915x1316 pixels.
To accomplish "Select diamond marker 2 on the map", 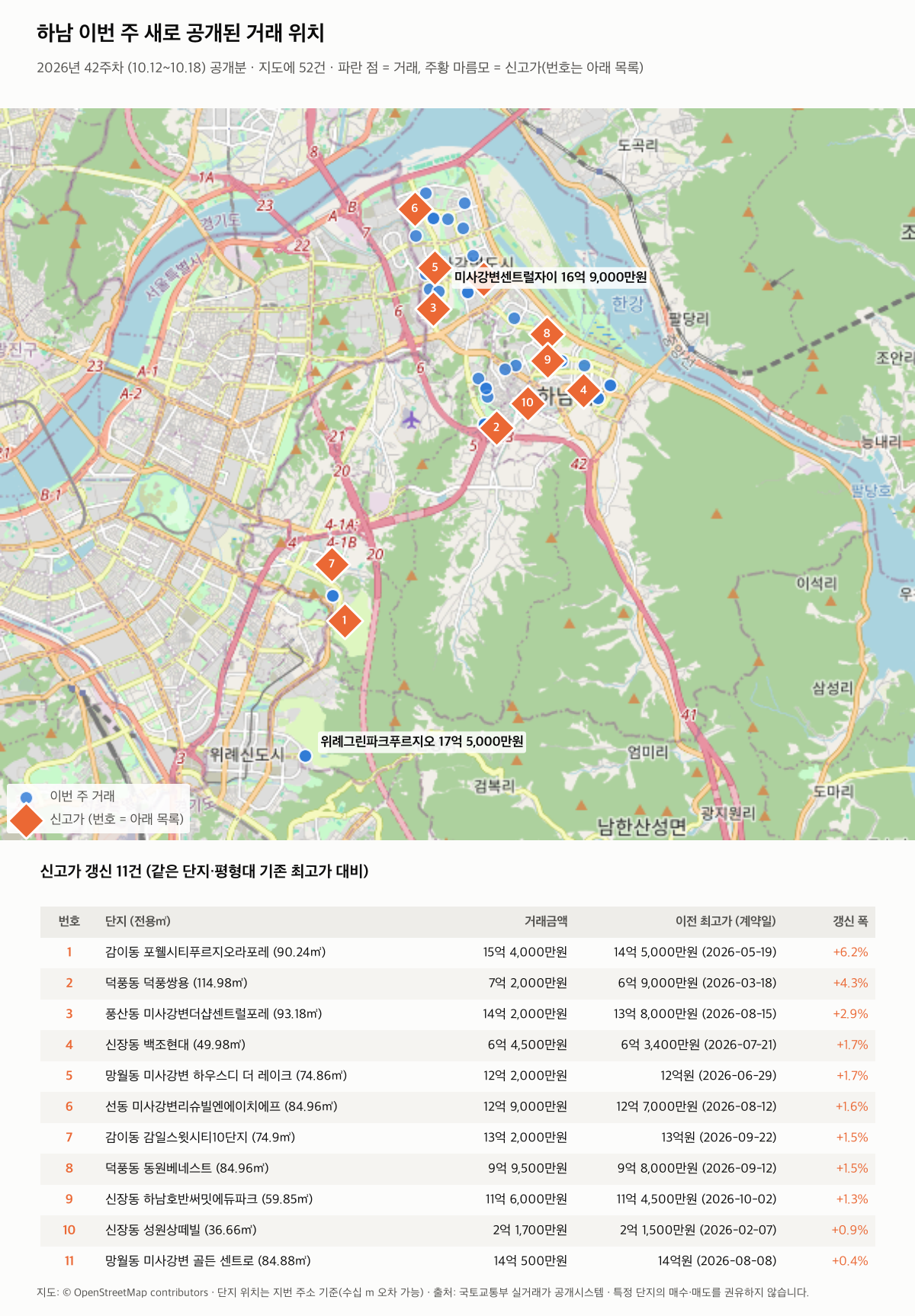I will (496, 427).
